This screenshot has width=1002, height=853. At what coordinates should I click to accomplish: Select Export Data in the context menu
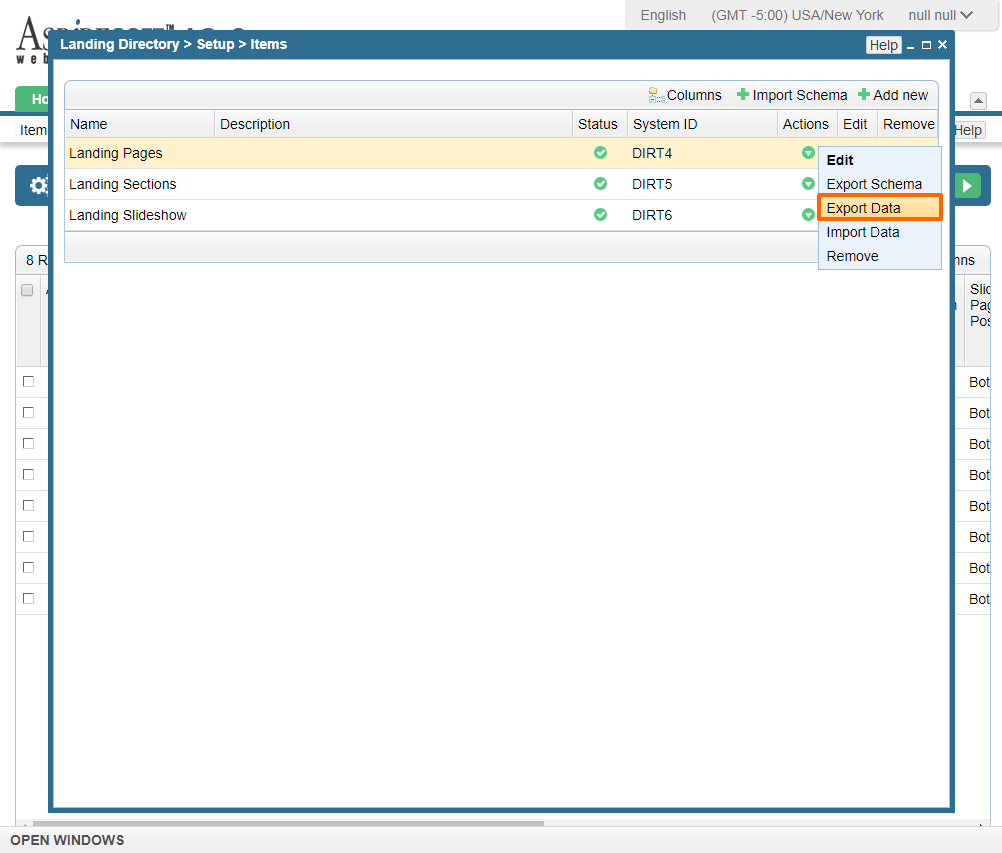coord(879,208)
